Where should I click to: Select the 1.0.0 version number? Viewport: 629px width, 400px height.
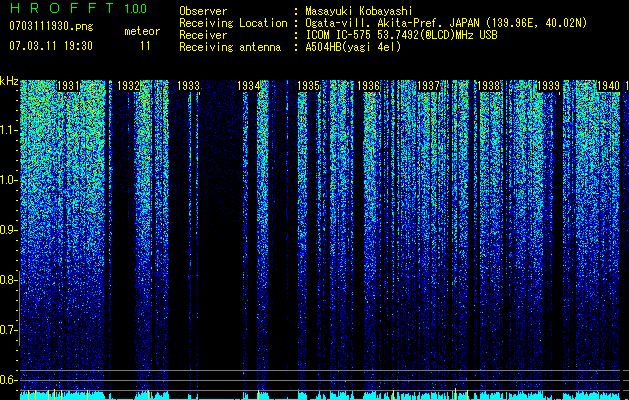coord(135,9)
